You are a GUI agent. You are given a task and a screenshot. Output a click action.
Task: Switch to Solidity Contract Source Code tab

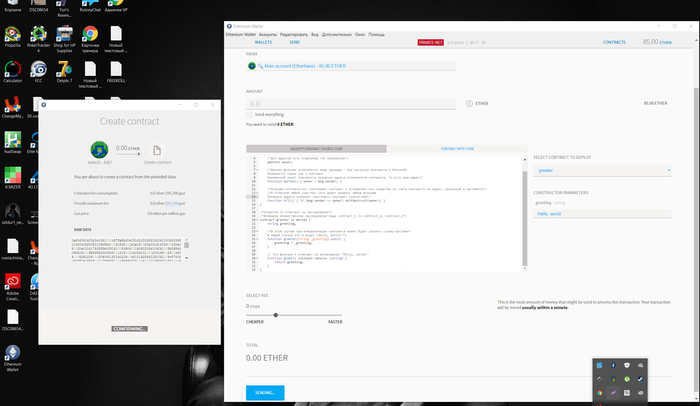[316, 149]
